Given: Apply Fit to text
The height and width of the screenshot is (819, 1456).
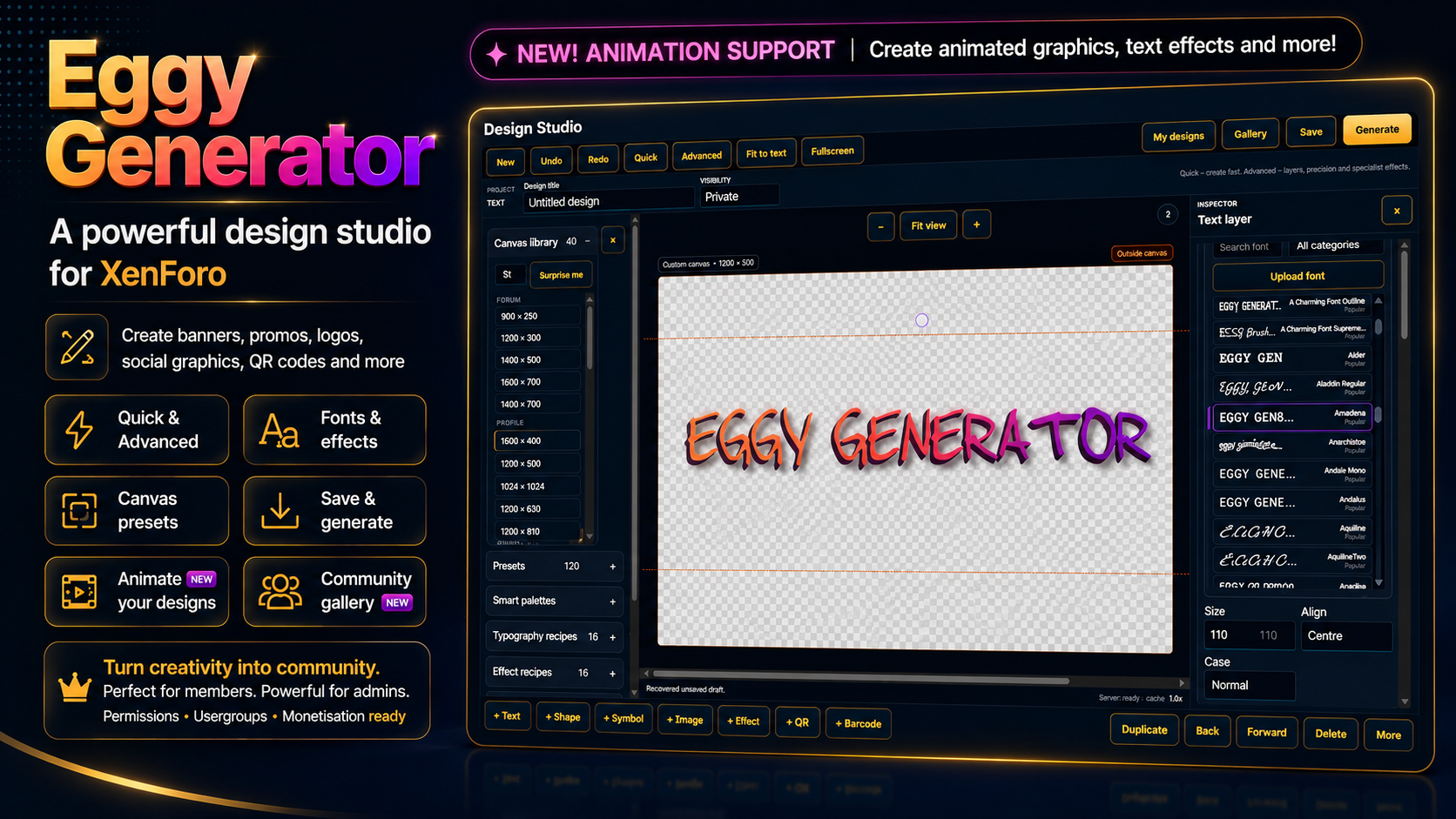Looking at the screenshot, I should (x=765, y=153).
